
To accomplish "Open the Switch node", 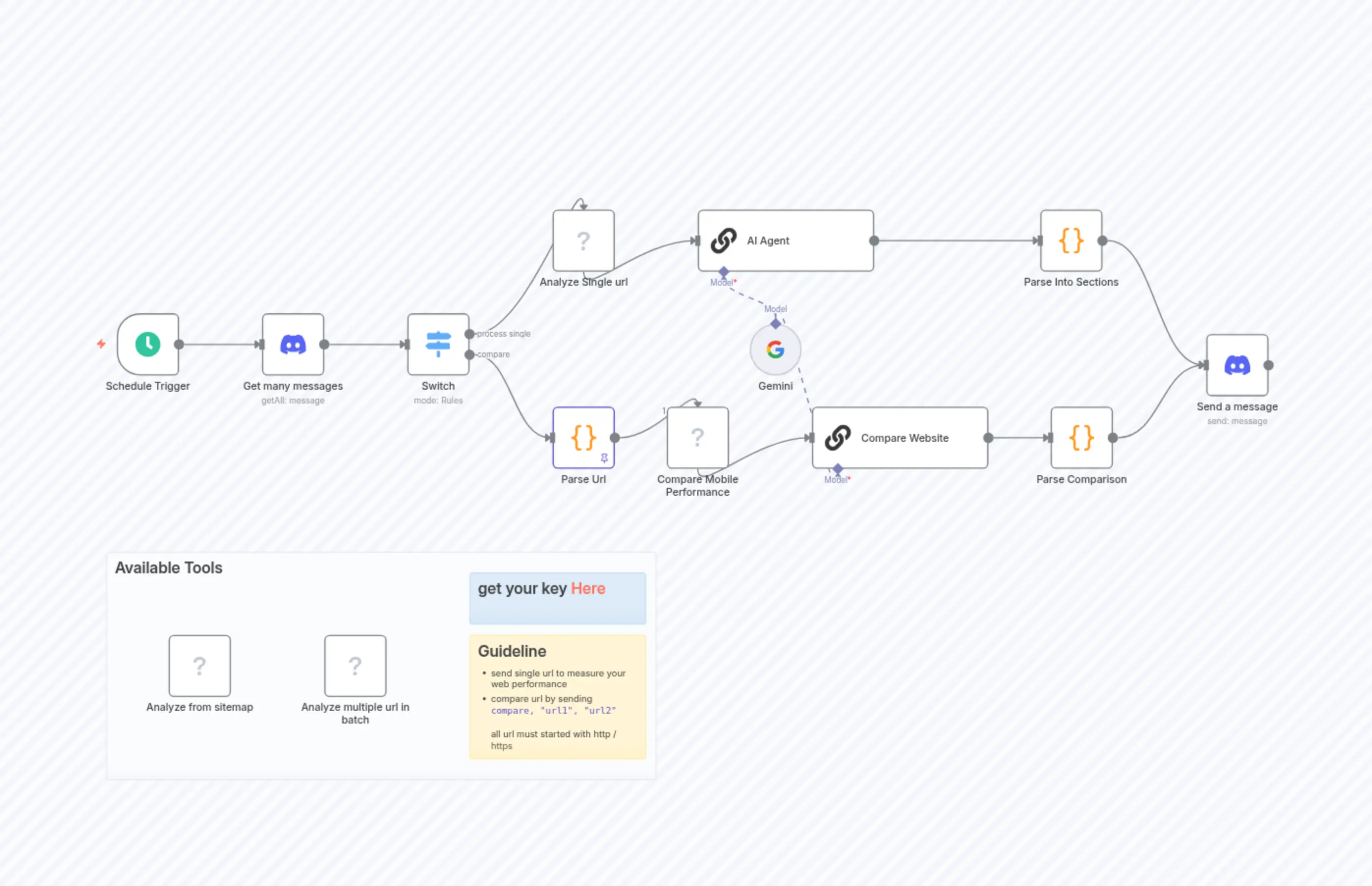I will click(x=438, y=344).
